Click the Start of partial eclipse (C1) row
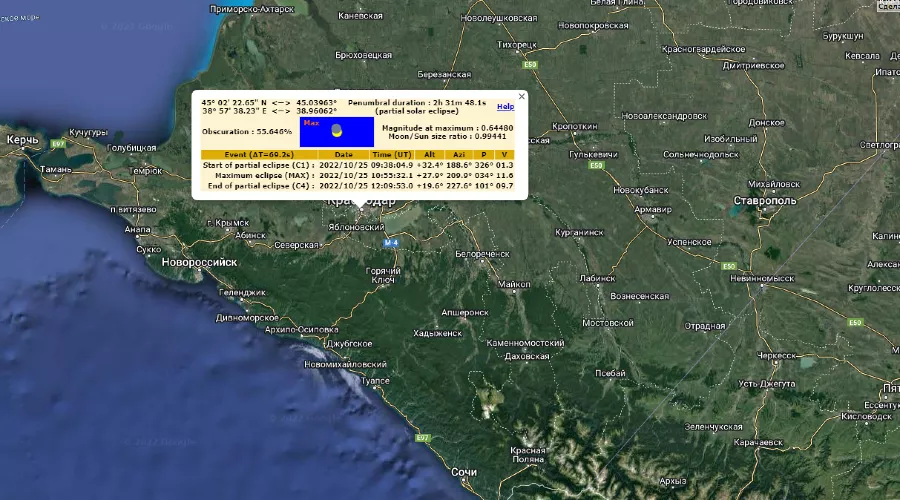This screenshot has height=500, width=900. 258,165
